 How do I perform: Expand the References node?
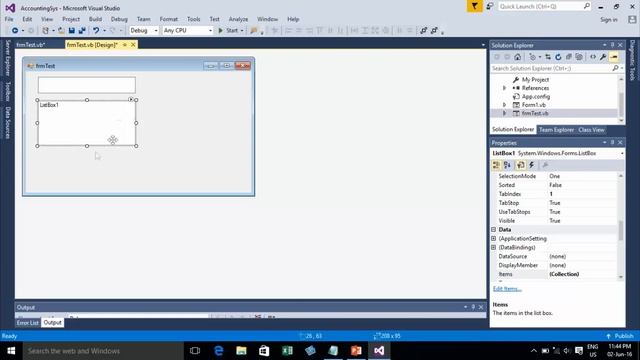(x=504, y=88)
